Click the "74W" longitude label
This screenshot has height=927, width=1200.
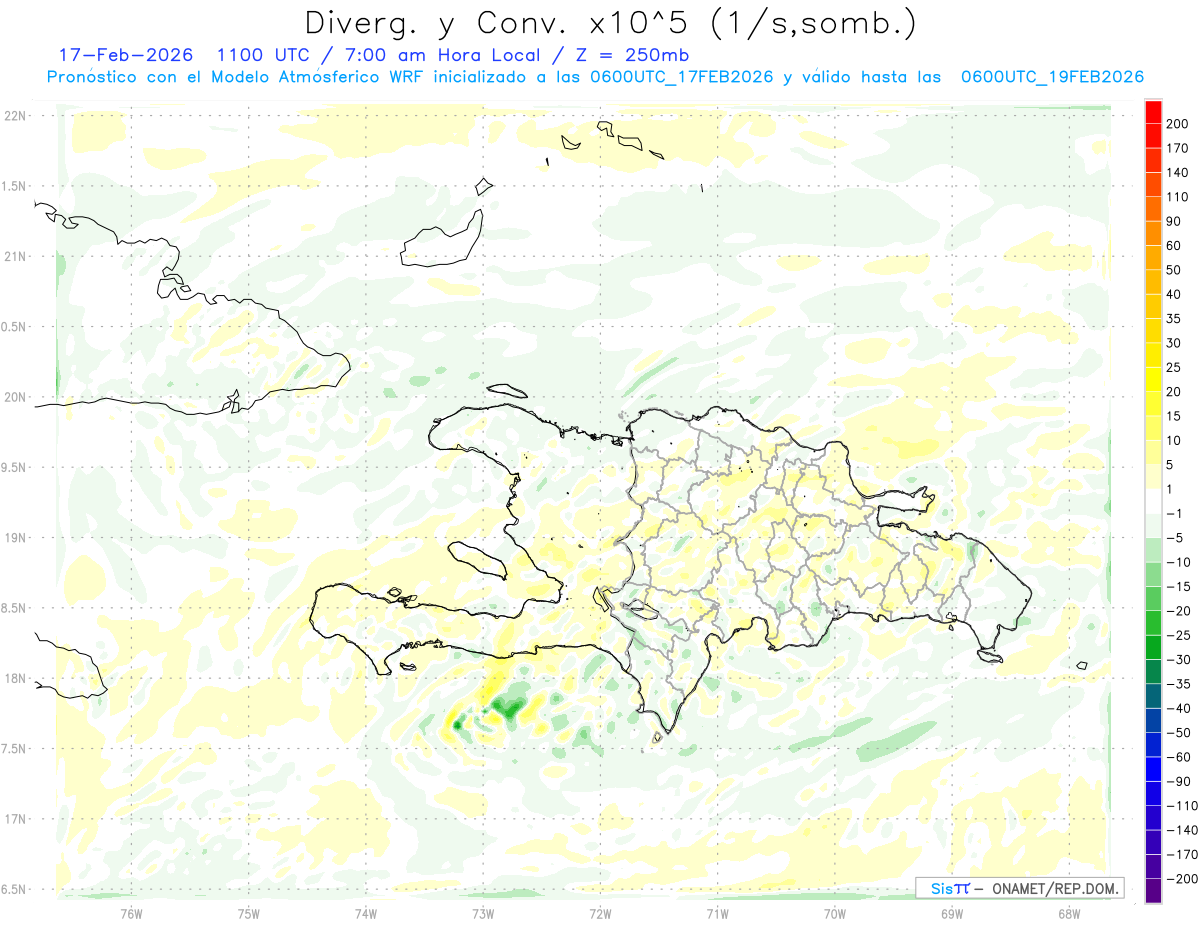coord(366,913)
